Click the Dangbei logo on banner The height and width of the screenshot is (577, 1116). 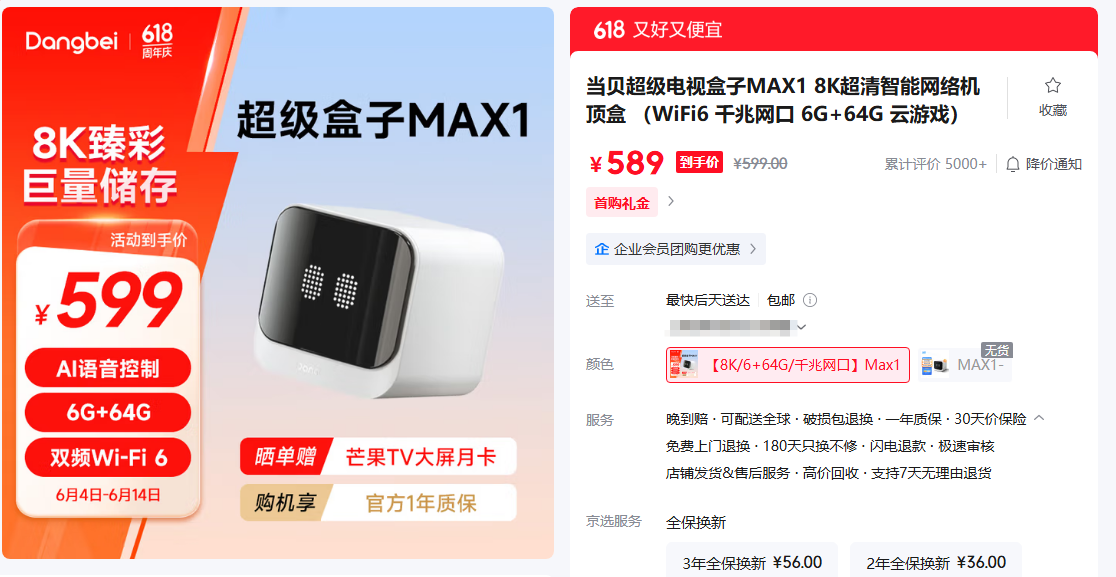(x=75, y=42)
